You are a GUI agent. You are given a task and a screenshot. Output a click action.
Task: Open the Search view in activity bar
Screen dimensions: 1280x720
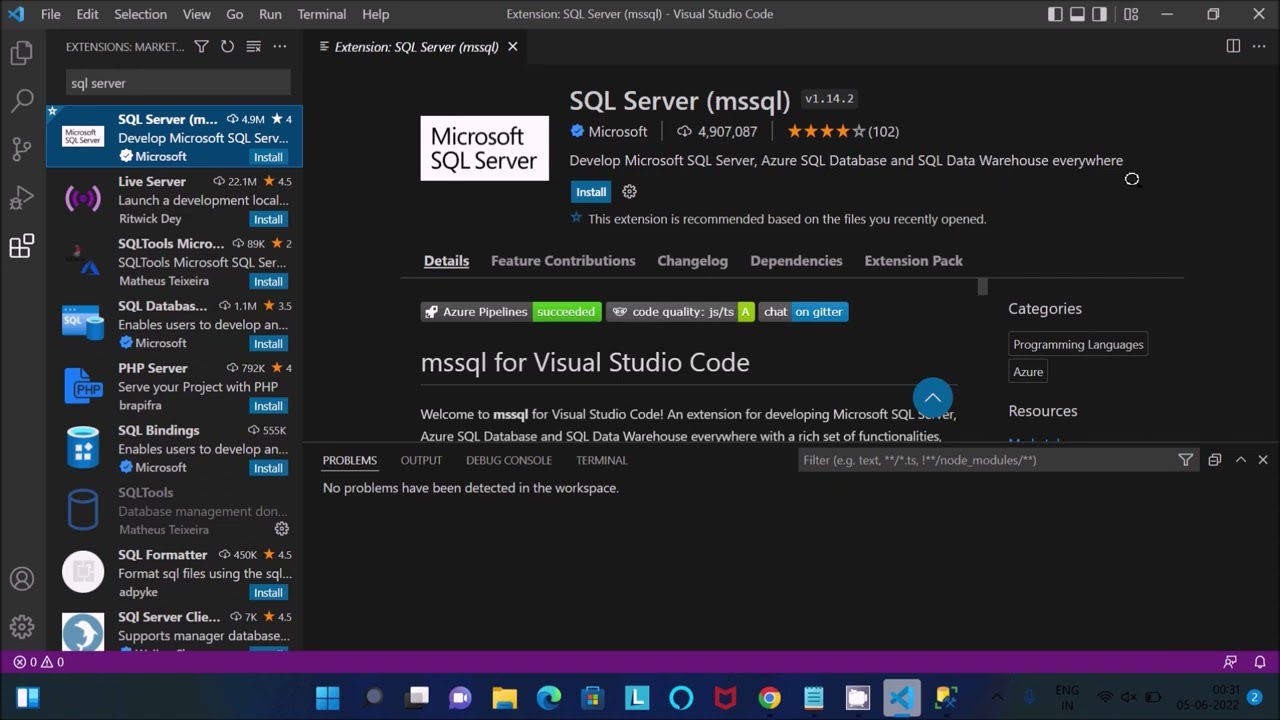pos(22,100)
